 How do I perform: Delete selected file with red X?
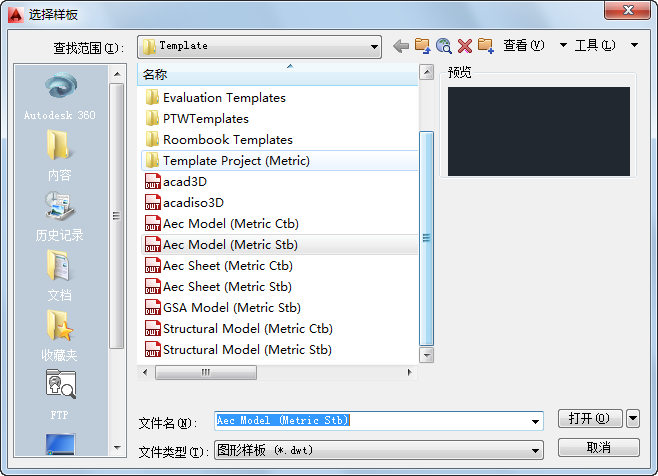click(x=465, y=46)
